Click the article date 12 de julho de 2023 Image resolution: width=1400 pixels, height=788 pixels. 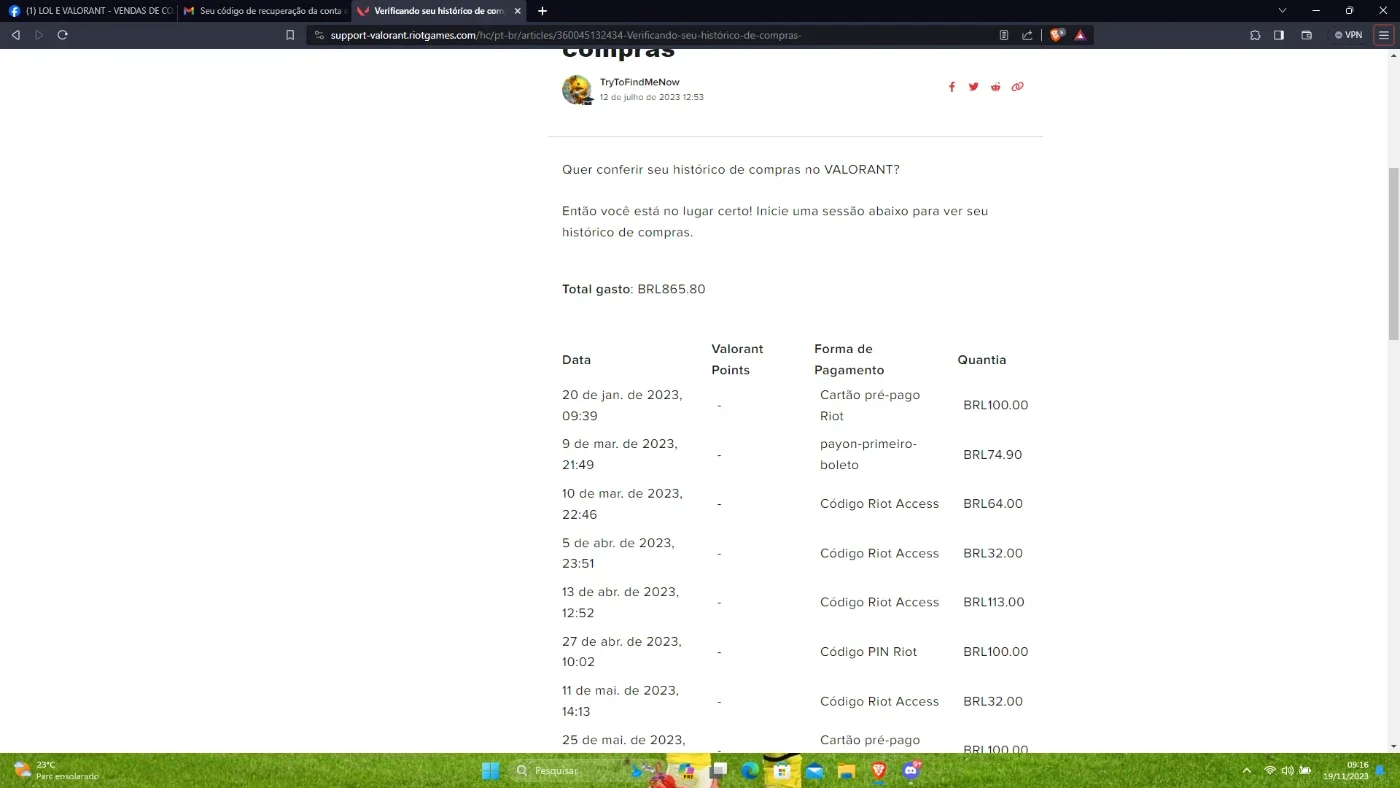coord(651,97)
